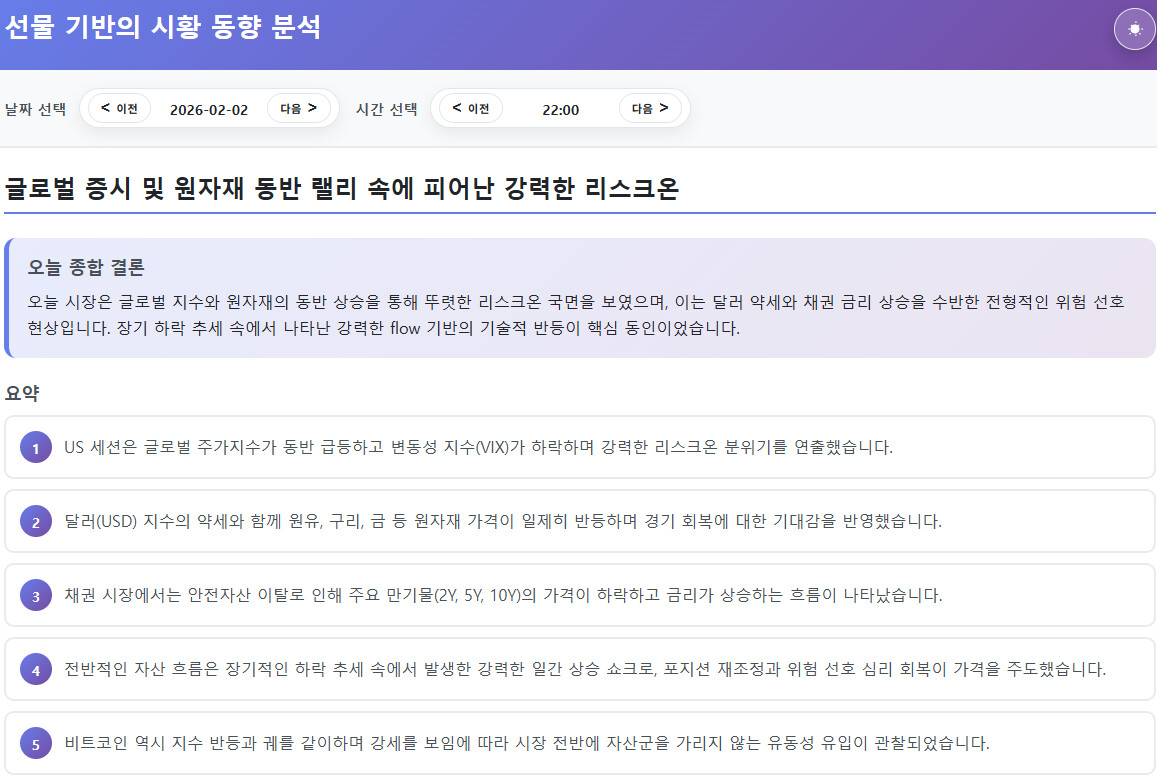This screenshot has height=779, width=1157.
Task: Click the previous date '이전' button
Action: click(119, 108)
